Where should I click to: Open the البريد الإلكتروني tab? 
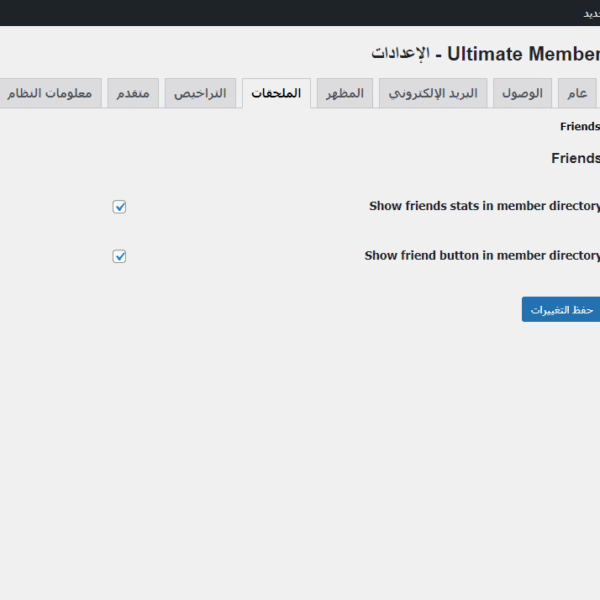pyautogui.click(x=433, y=93)
